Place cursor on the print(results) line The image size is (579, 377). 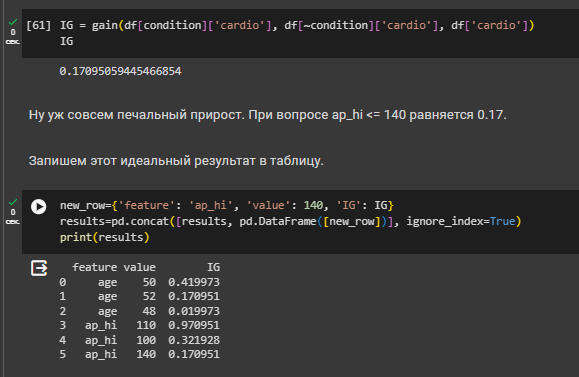pyautogui.click(x=105, y=237)
